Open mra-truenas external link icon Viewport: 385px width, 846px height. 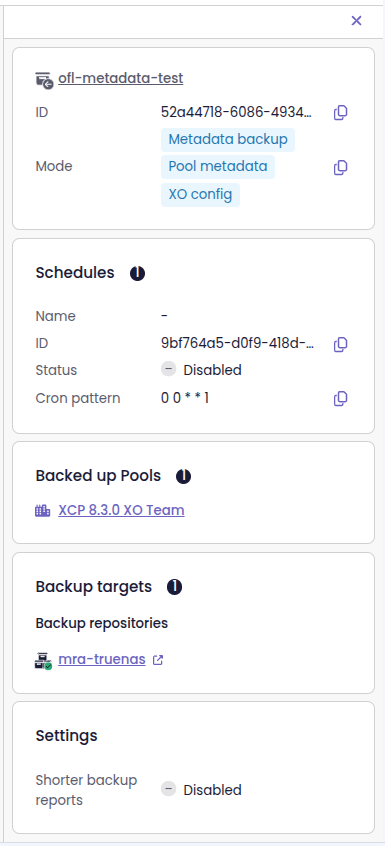157,660
